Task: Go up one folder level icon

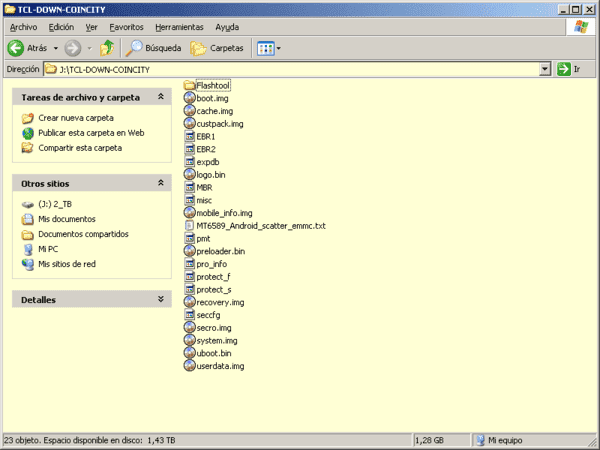Action: [x=107, y=48]
